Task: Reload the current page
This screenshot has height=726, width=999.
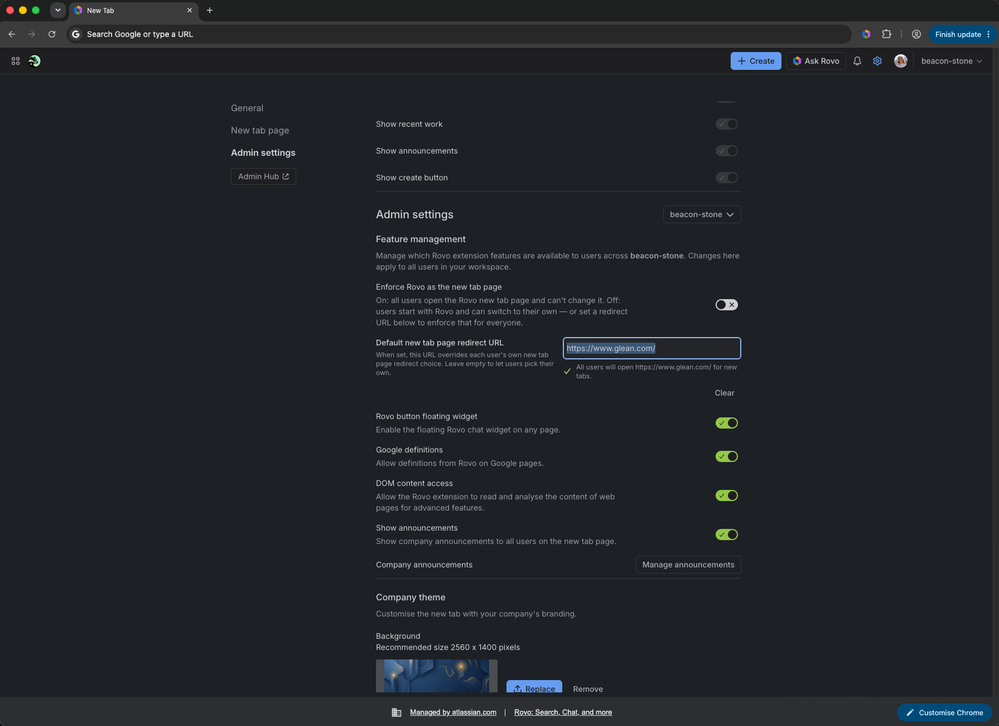Action: click(x=52, y=34)
